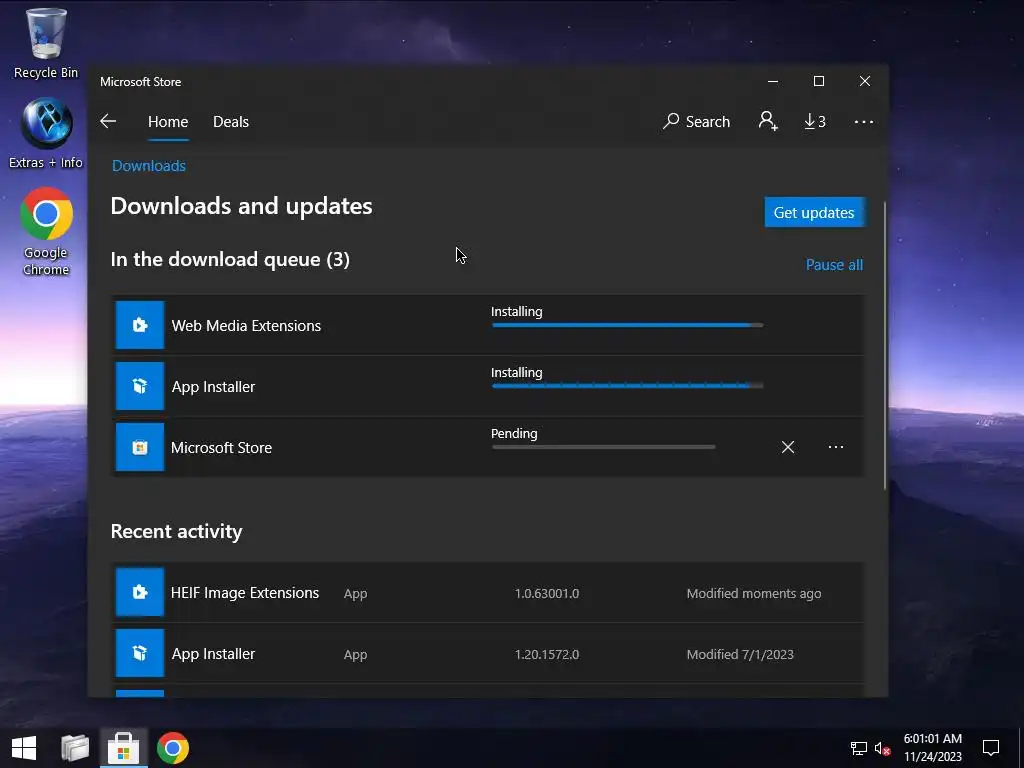Image resolution: width=1024 pixels, height=768 pixels.
Task: Click Web Media Extensions installing progress bar
Action: tap(627, 325)
